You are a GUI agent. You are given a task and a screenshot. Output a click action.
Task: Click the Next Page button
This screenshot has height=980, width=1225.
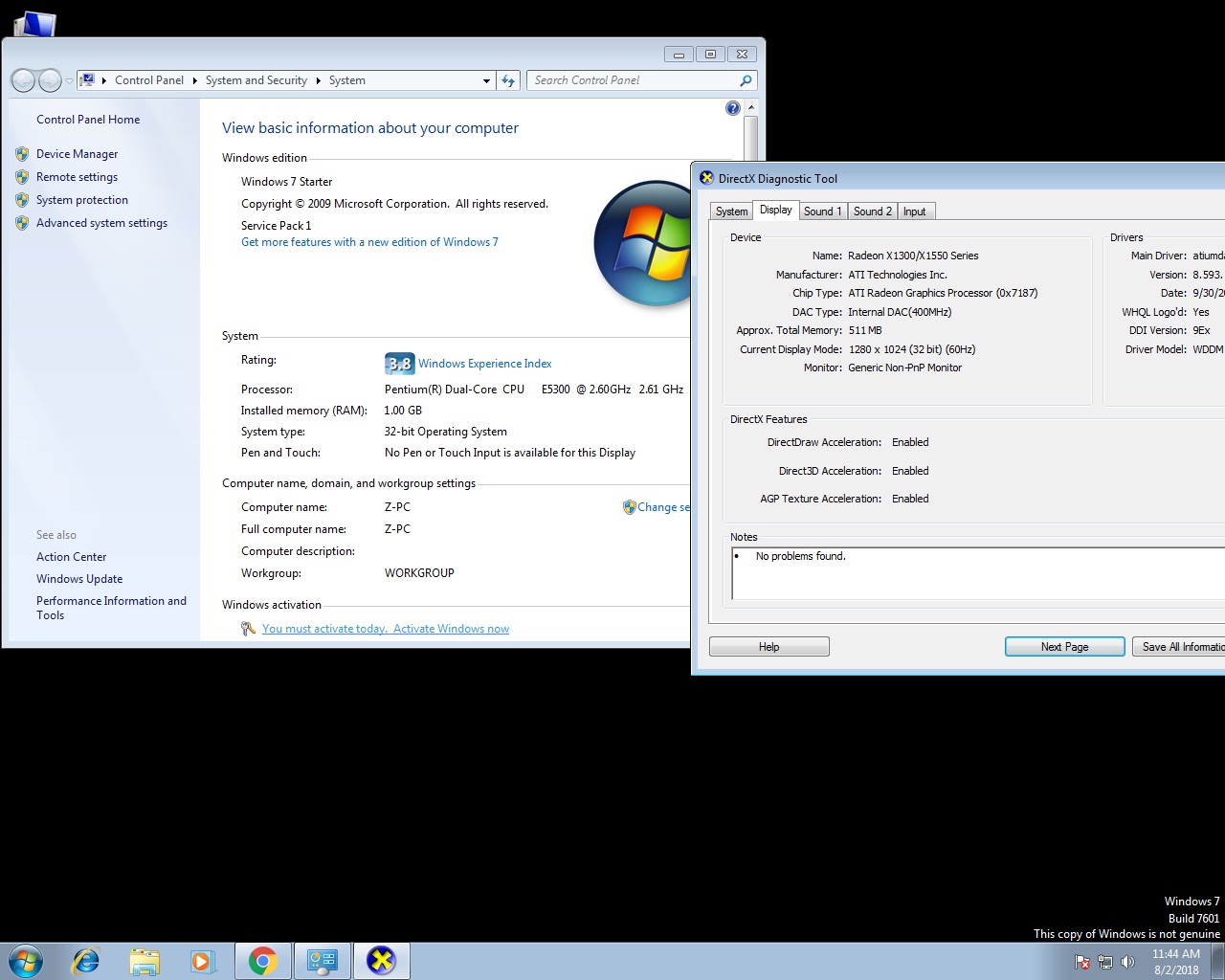[1065, 647]
